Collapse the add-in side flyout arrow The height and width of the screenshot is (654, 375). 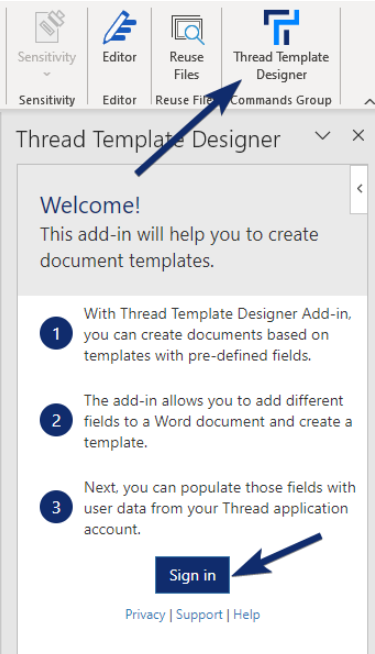tap(359, 189)
